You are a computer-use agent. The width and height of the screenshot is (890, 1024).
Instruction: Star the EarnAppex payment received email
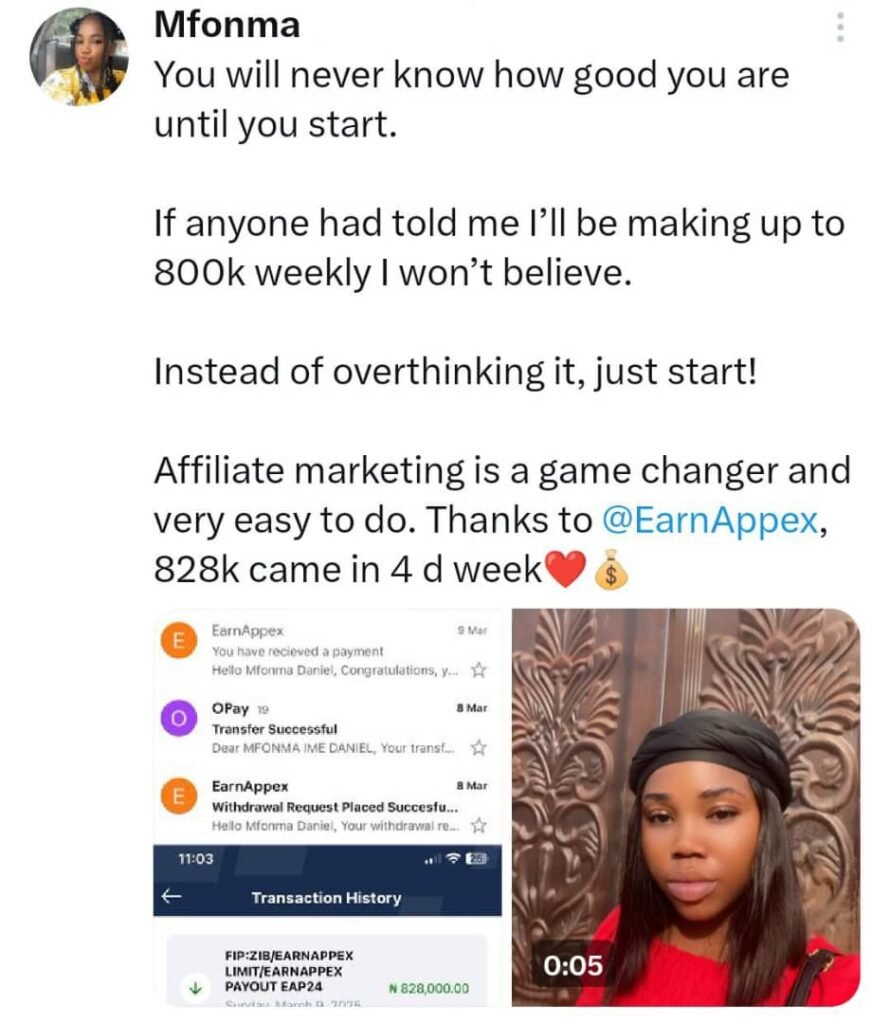(479, 670)
